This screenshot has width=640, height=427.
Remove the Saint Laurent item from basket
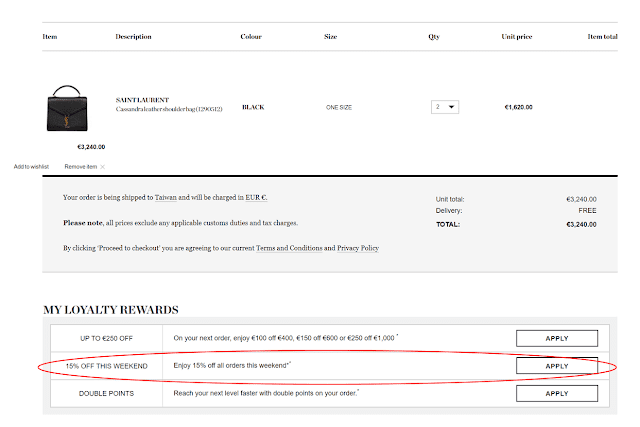click(81, 167)
